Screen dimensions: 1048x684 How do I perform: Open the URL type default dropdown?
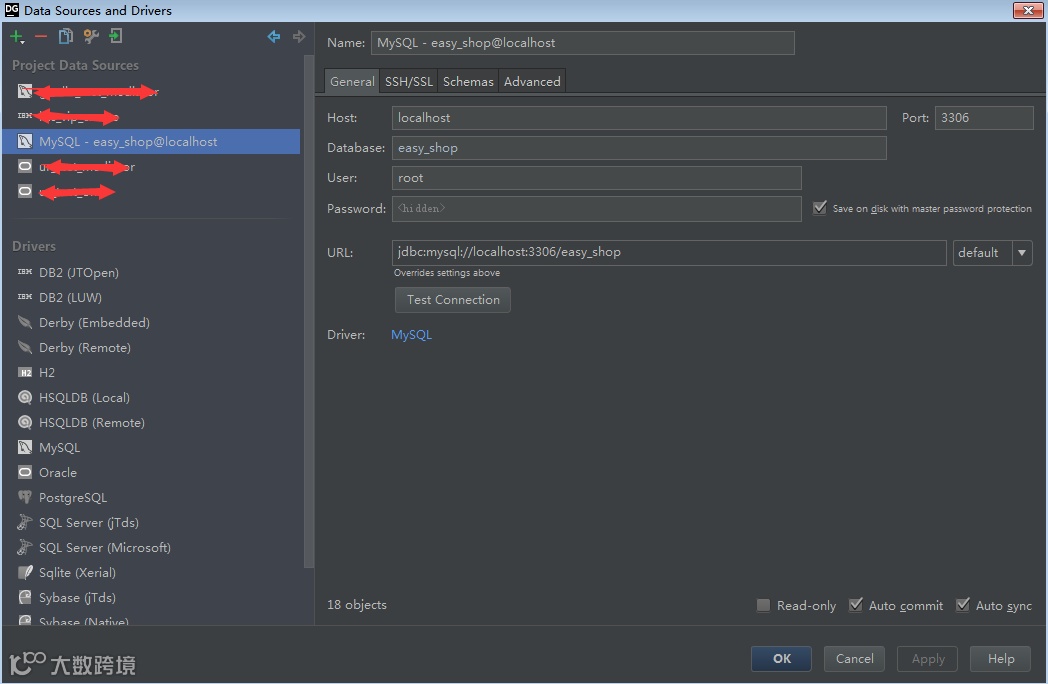[993, 253]
